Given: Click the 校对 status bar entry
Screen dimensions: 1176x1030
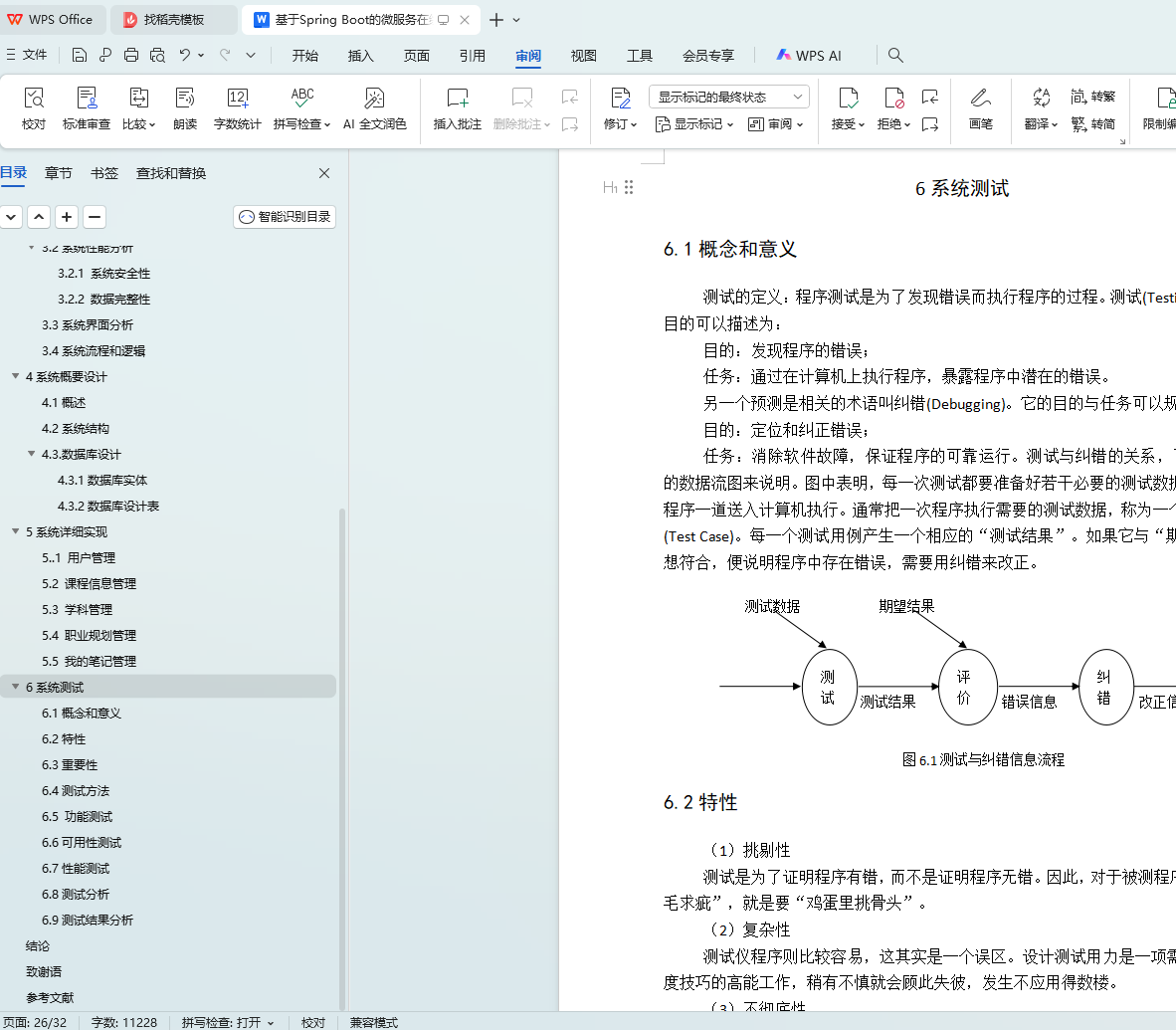Looking at the screenshot, I should tap(313, 1022).
